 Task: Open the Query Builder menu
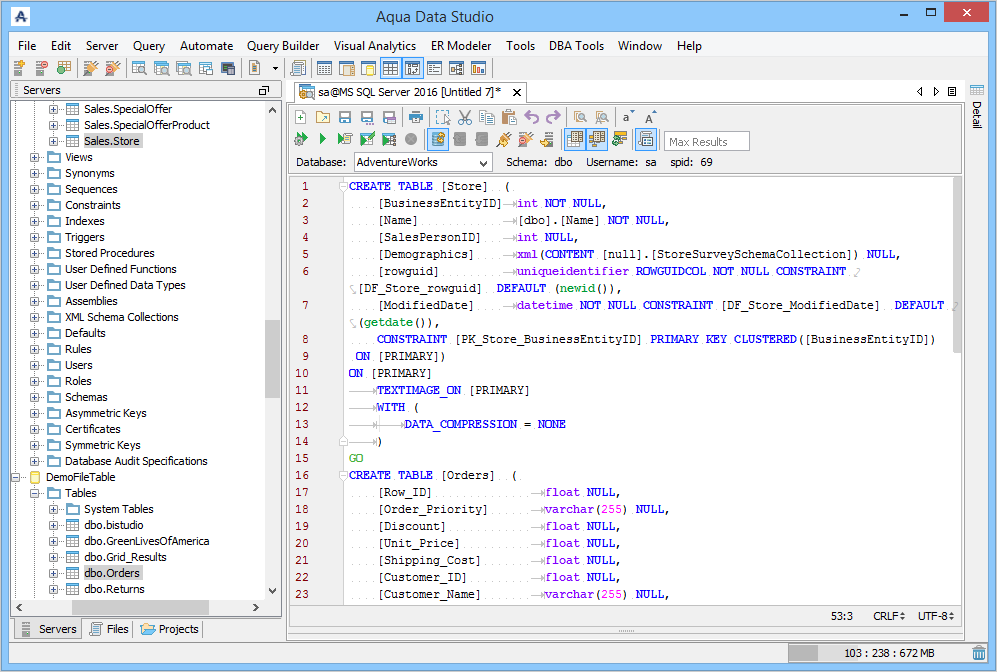coord(283,46)
